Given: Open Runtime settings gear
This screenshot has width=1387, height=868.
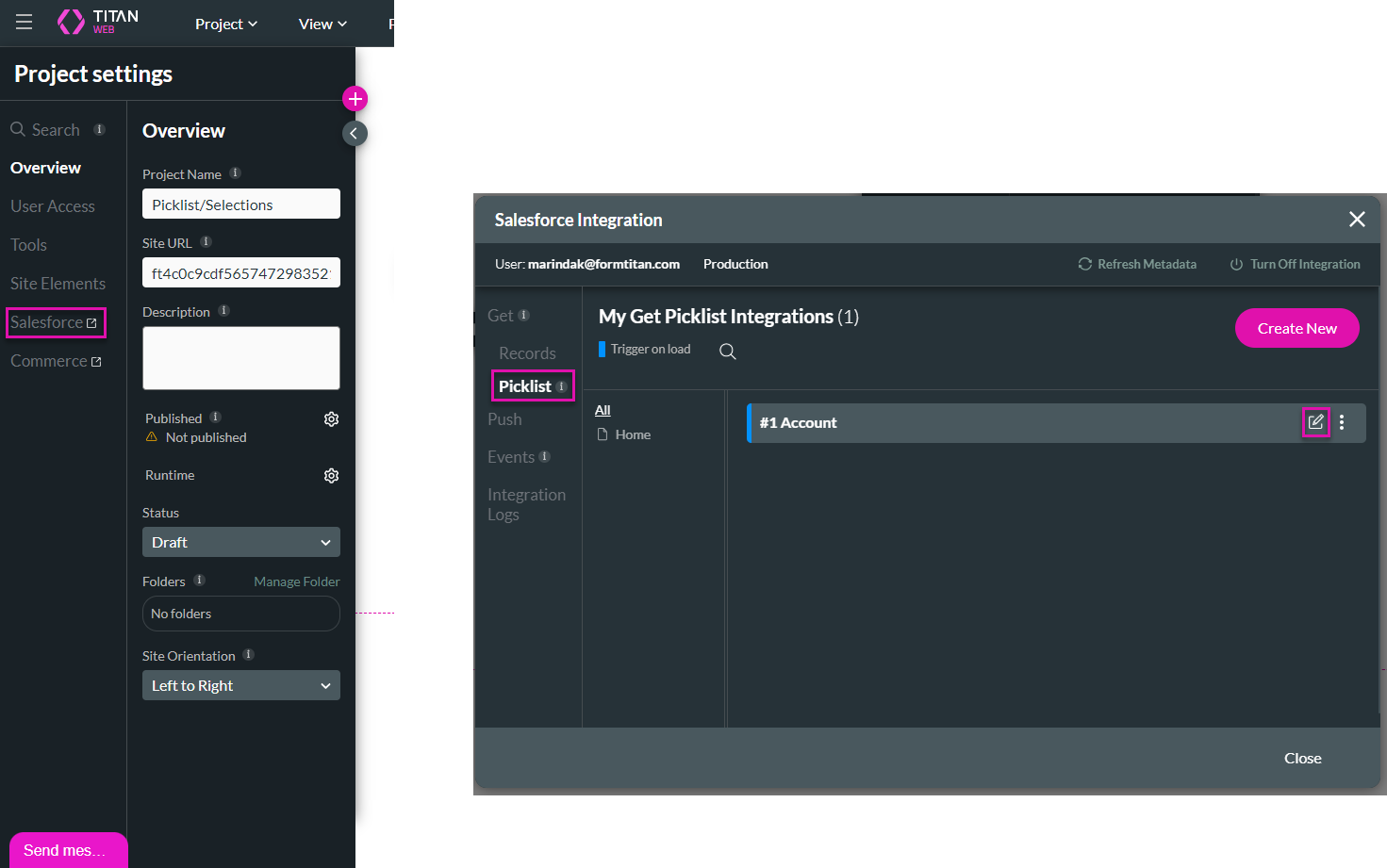Looking at the screenshot, I should coord(331,476).
